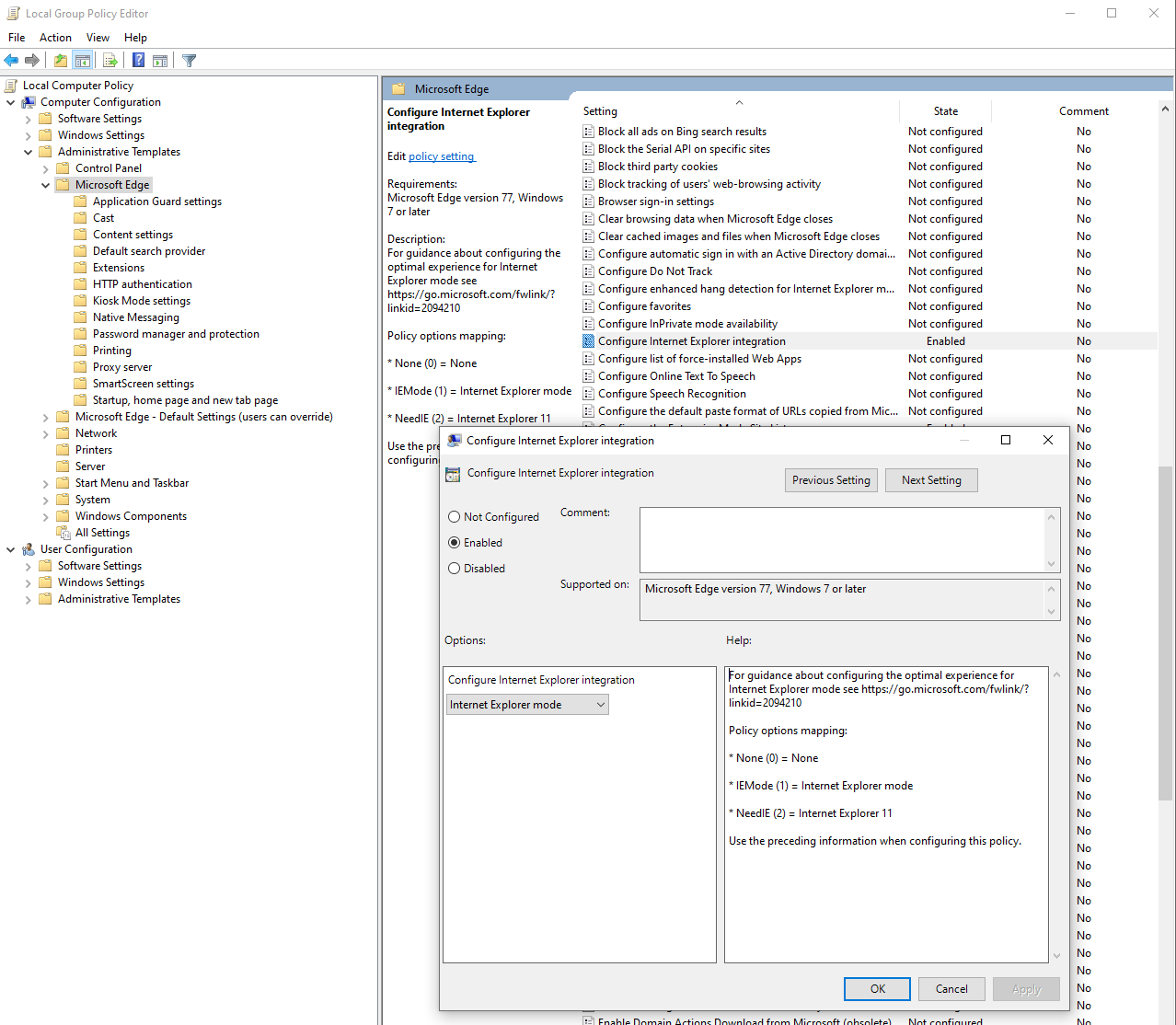
Task: Expand Microsoft Edge - Default Settings node
Action: click(x=46, y=417)
